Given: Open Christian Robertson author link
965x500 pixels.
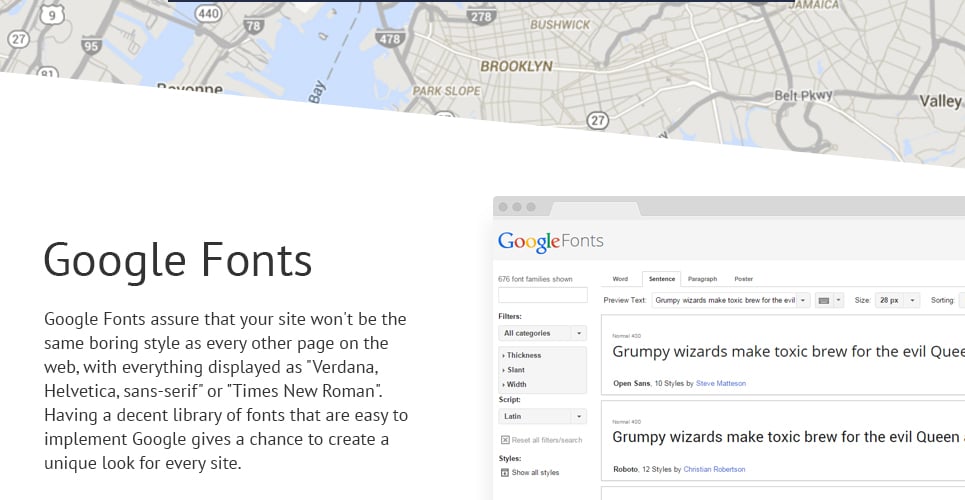Looking at the screenshot, I should point(714,469).
